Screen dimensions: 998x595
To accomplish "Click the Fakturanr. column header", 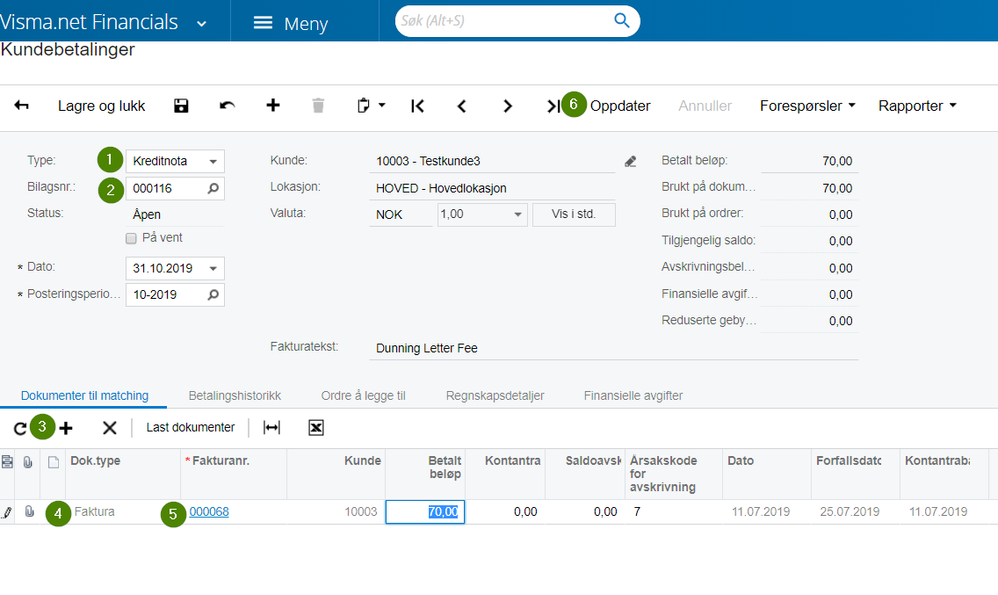I will [233, 473].
